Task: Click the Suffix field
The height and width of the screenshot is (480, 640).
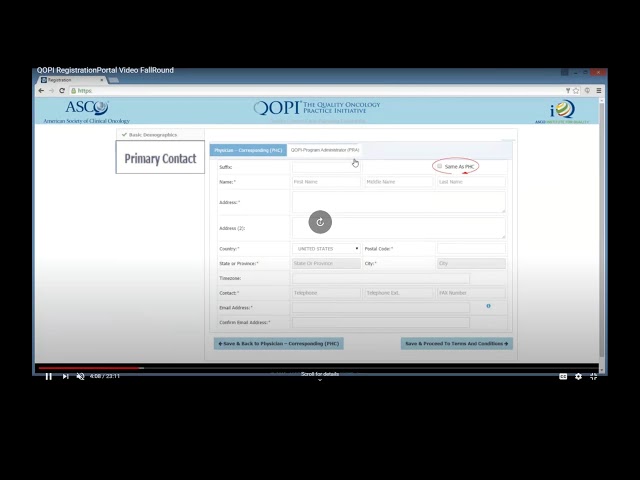Action: click(x=326, y=167)
